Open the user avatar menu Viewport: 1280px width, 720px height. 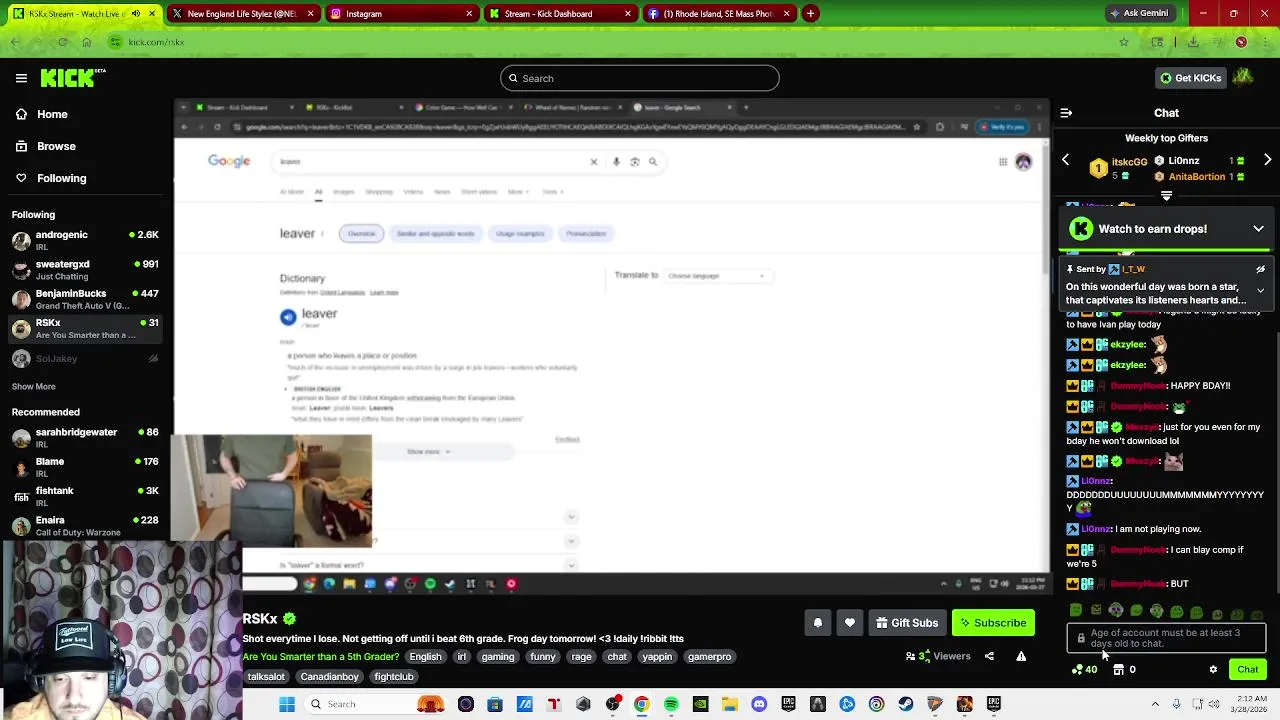pos(1243,77)
